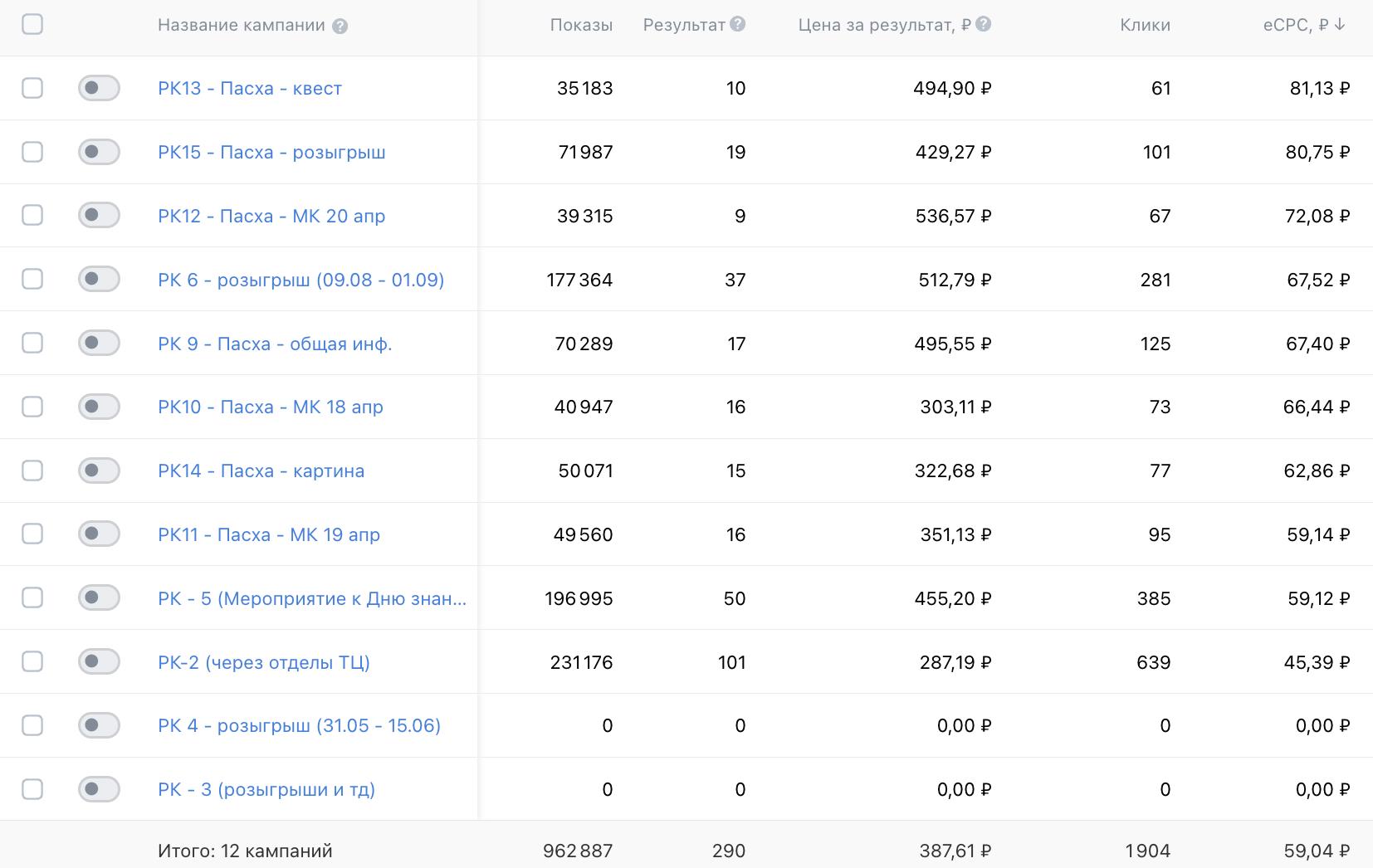The width and height of the screenshot is (1373, 868).
Task: Sort table by Показы column header
Action: tap(581, 25)
